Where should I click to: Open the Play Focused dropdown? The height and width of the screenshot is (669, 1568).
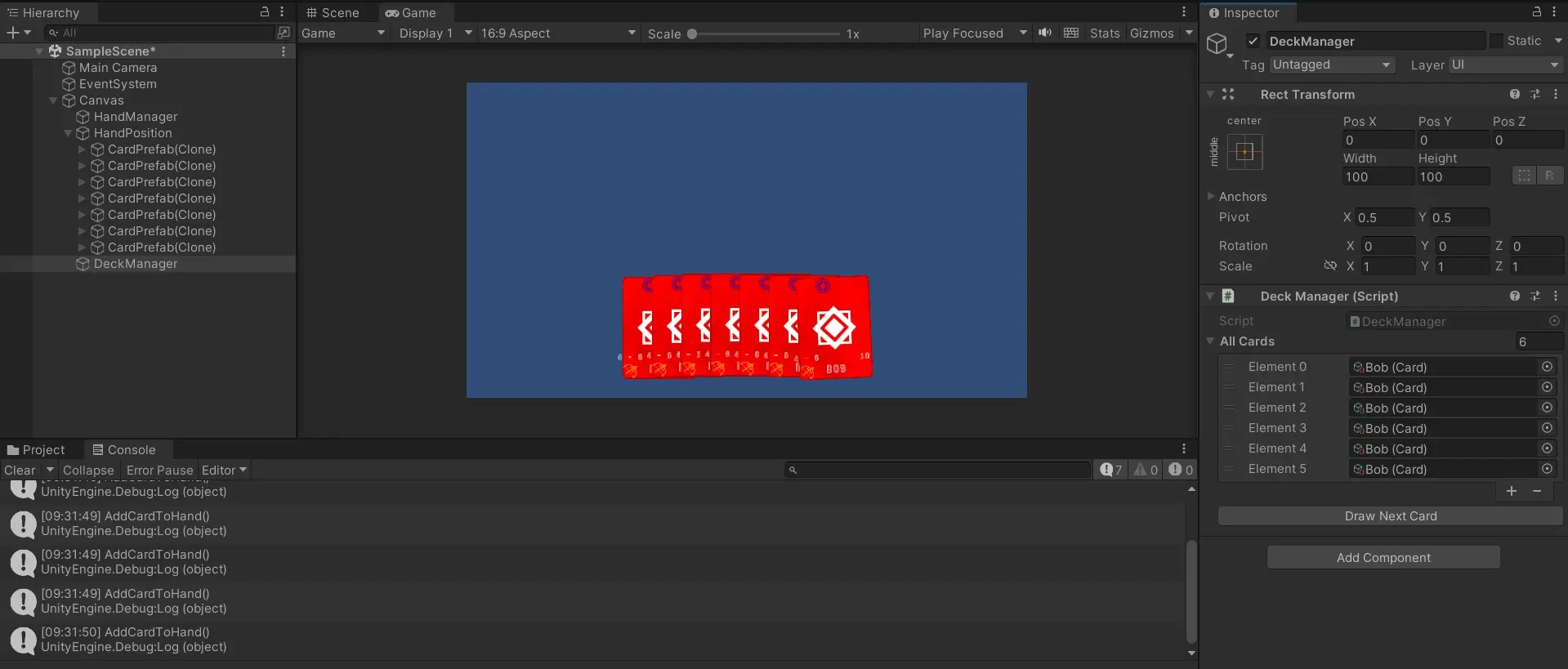[x=974, y=33]
